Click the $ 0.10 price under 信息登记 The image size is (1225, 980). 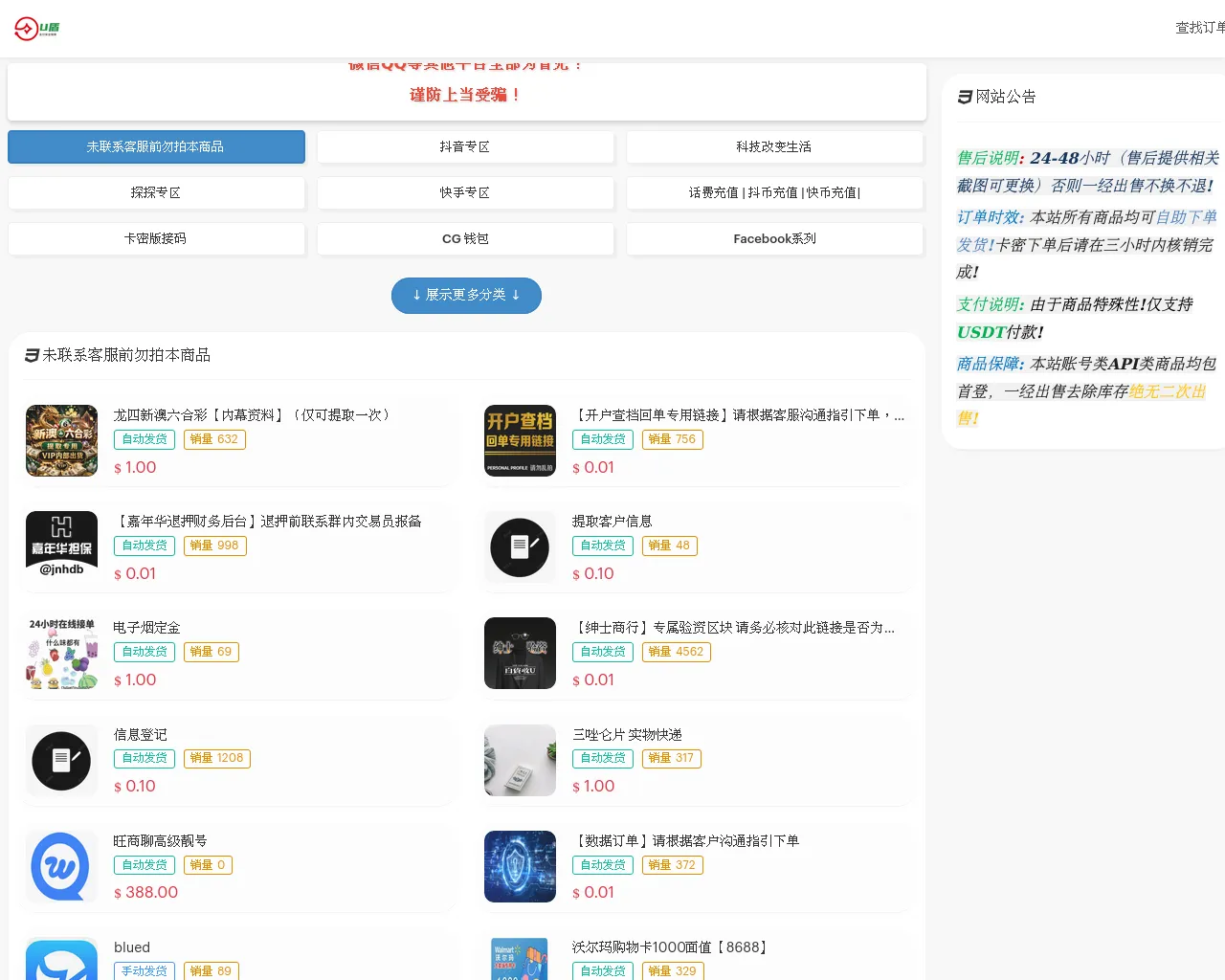pos(134,786)
